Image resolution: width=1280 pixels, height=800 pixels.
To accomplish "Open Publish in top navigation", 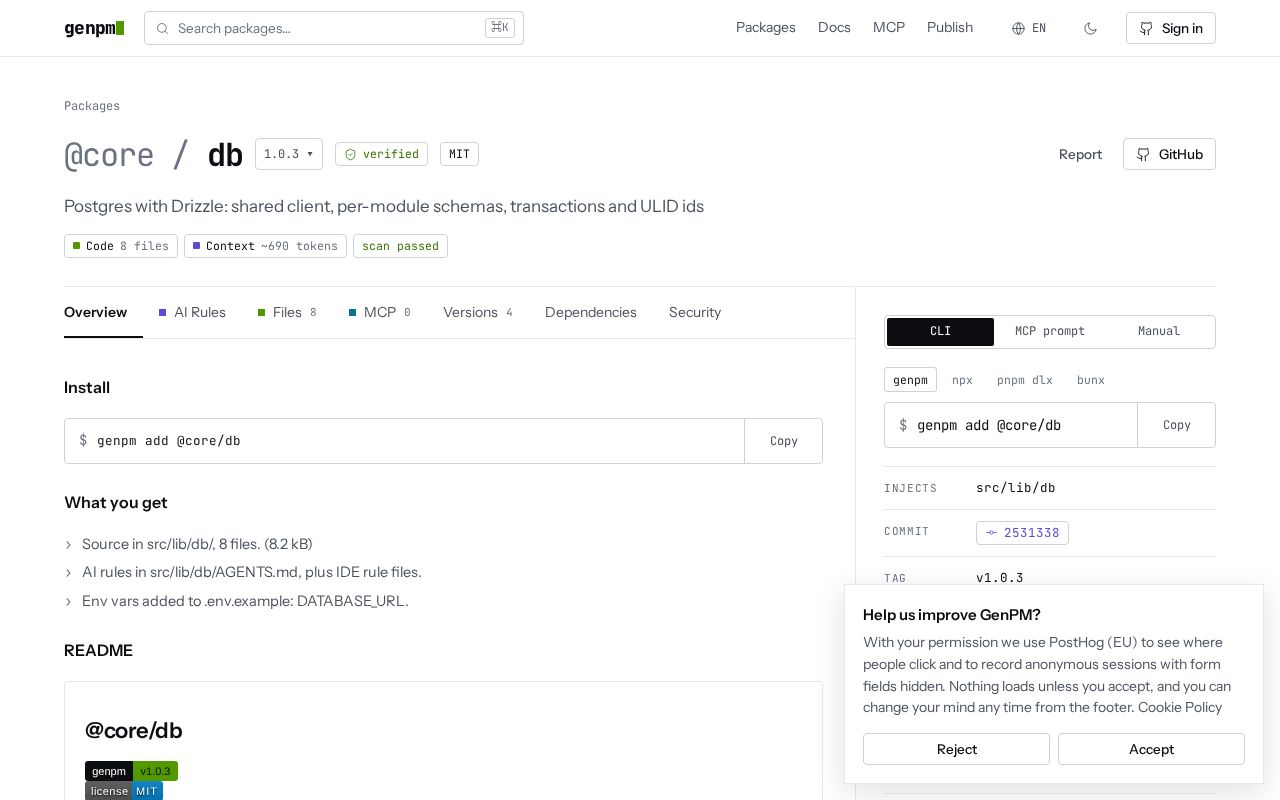I will pos(950,28).
